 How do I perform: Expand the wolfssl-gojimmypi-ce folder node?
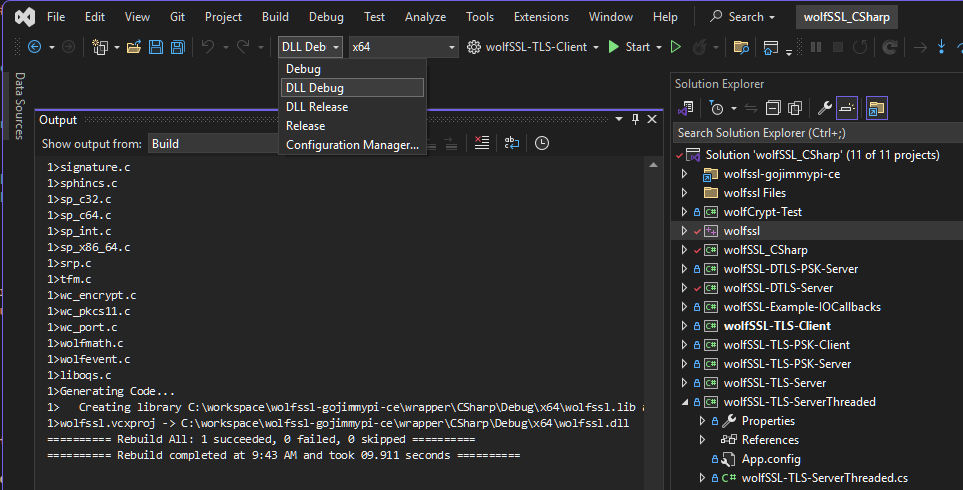[684, 174]
